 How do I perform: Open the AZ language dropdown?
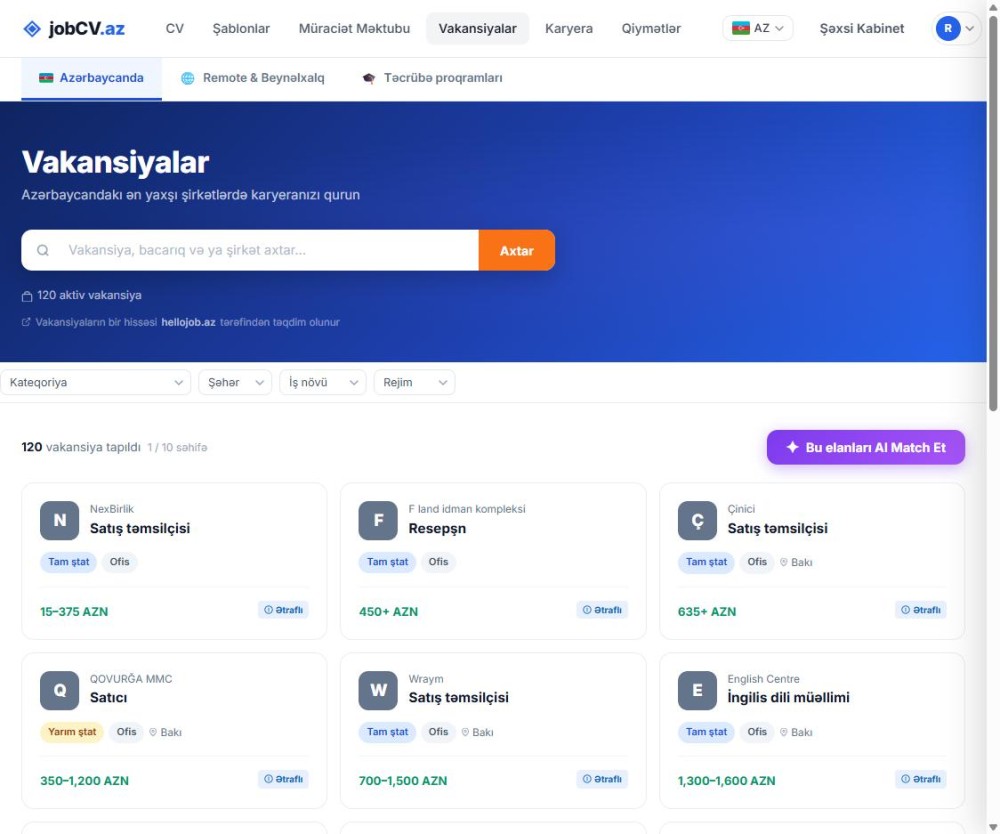tap(758, 29)
